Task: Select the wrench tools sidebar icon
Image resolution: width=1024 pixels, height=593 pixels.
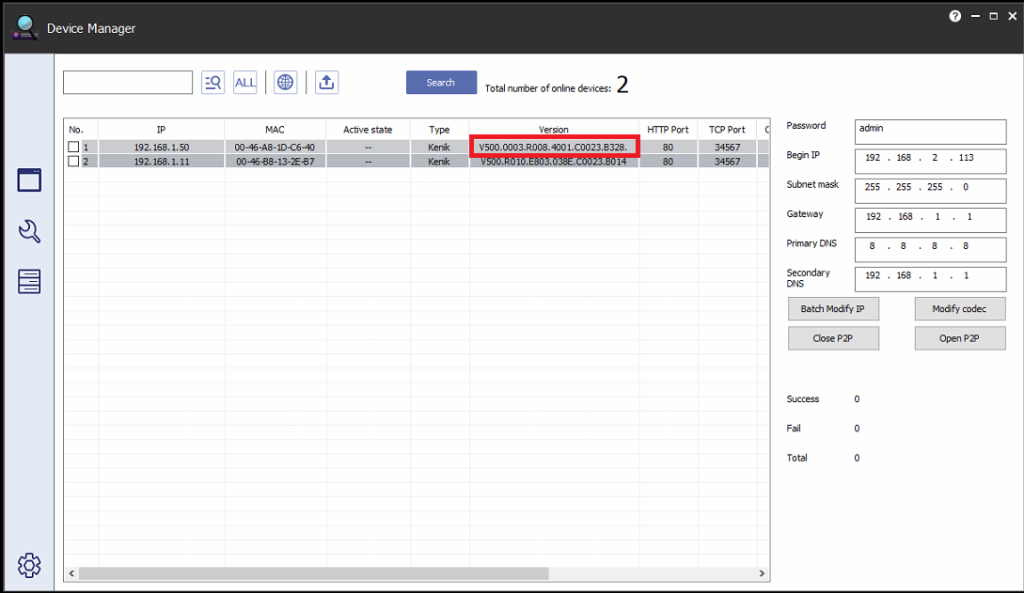Action: click(29, 232)
